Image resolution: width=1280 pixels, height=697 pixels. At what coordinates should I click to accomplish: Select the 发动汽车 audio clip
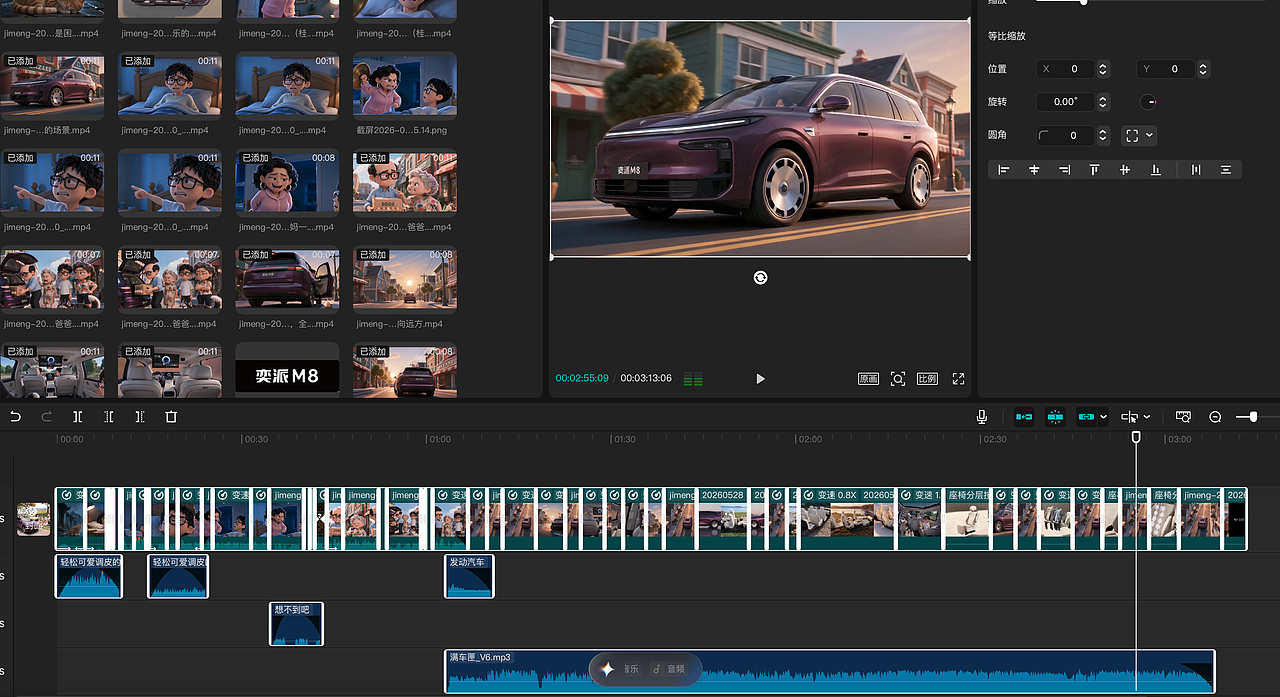click(x=469, y=576)
